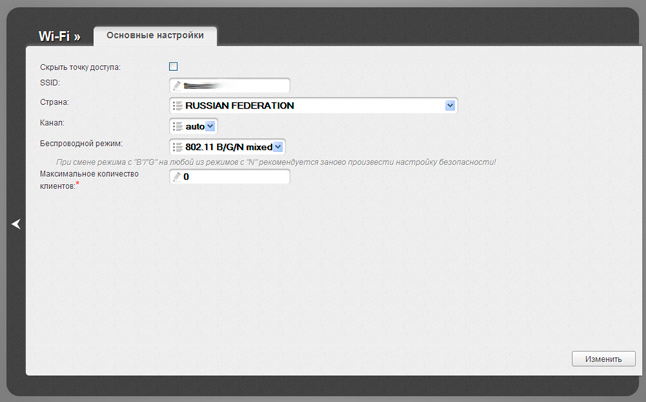Click the list icon in the channel selector
Screen dimensions: 646x402
click(178, 126)
